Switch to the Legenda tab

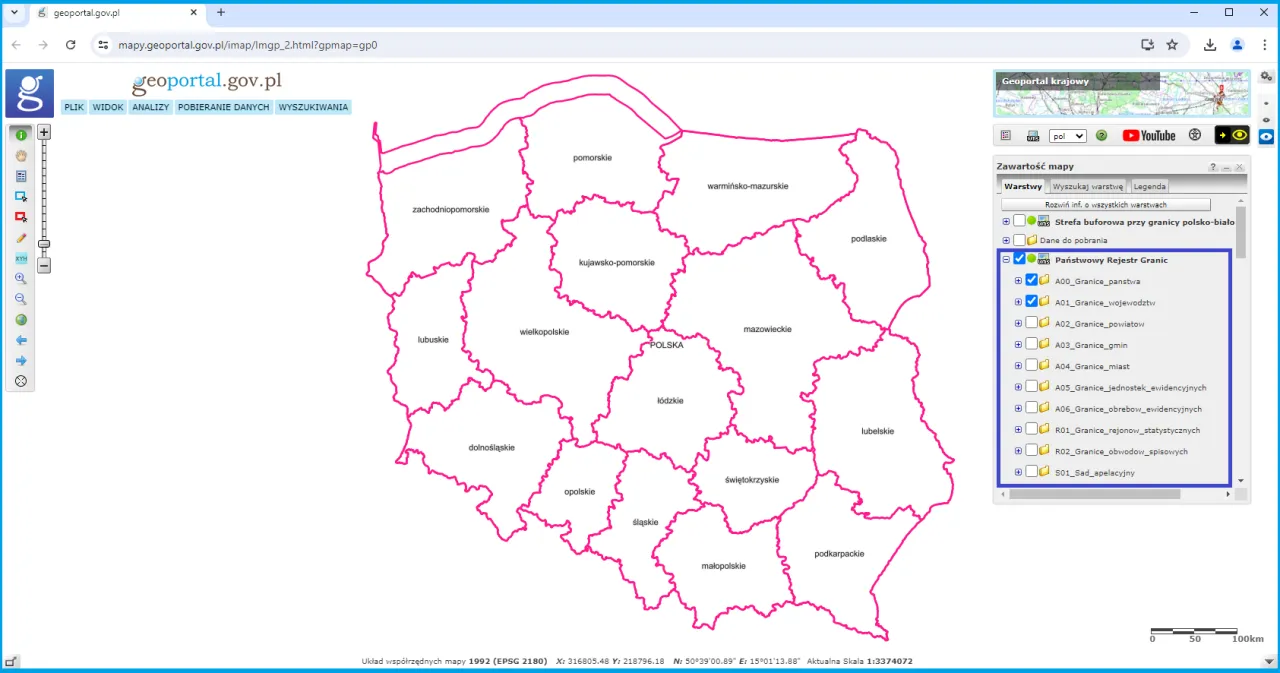(1148, 186)
